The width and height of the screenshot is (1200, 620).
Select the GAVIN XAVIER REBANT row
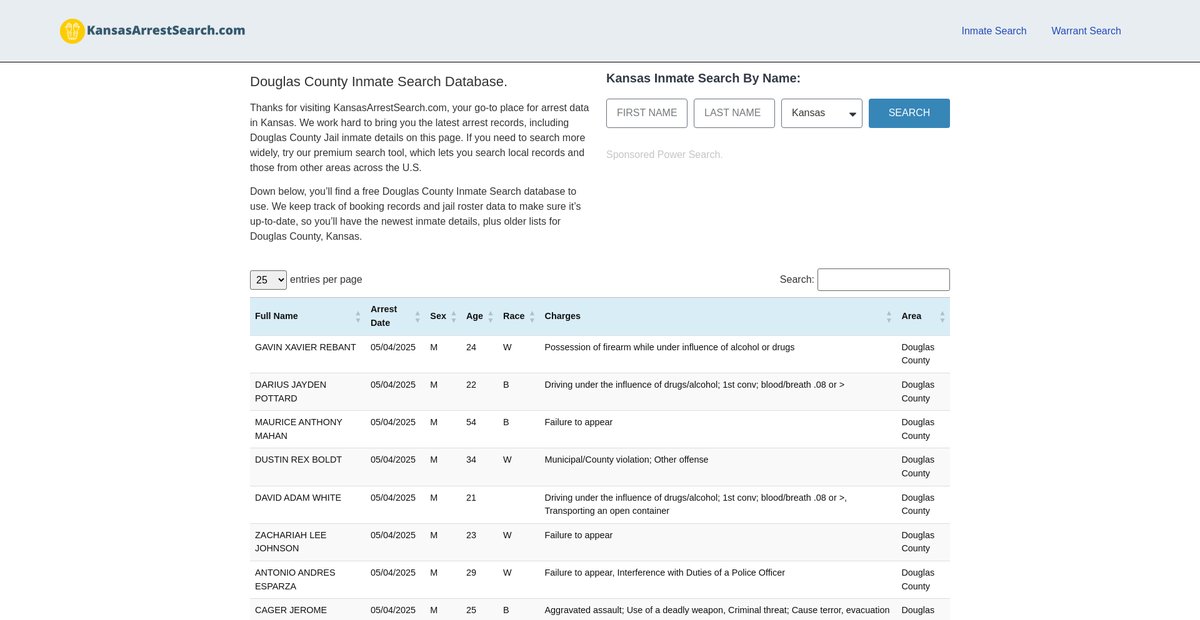(x=305, y=348)
